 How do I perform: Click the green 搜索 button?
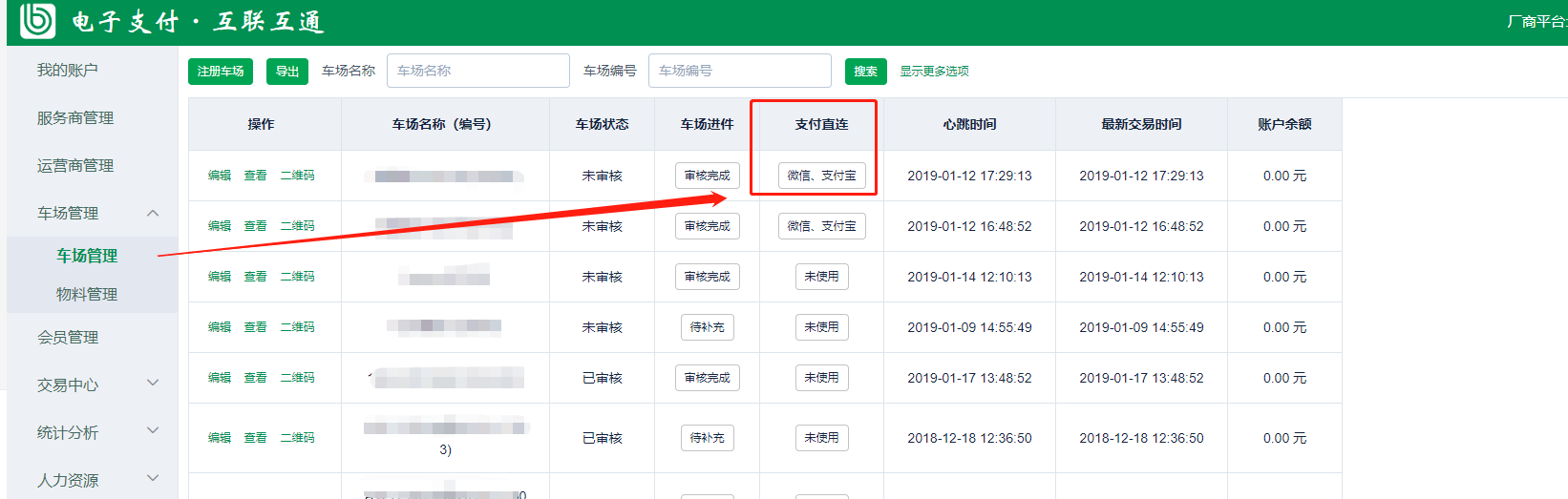pyautogui.click(x=865, y=72)
